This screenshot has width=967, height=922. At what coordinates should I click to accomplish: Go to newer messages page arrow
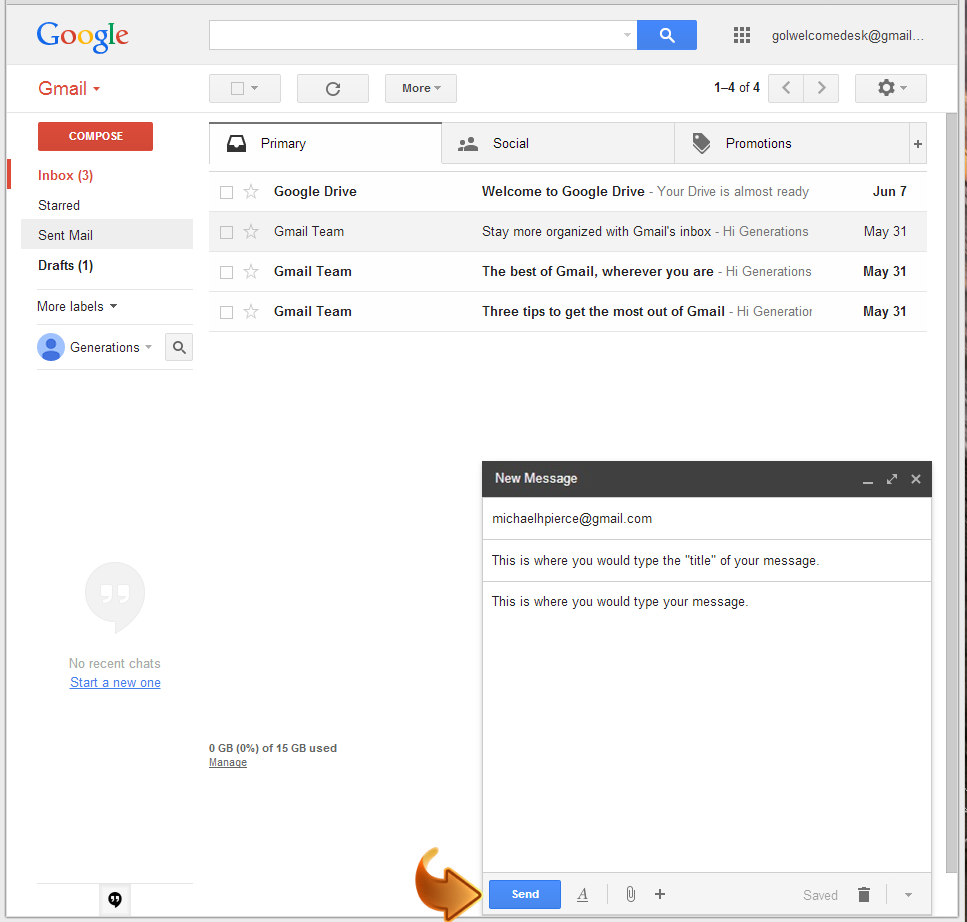(x=786, y=88)
